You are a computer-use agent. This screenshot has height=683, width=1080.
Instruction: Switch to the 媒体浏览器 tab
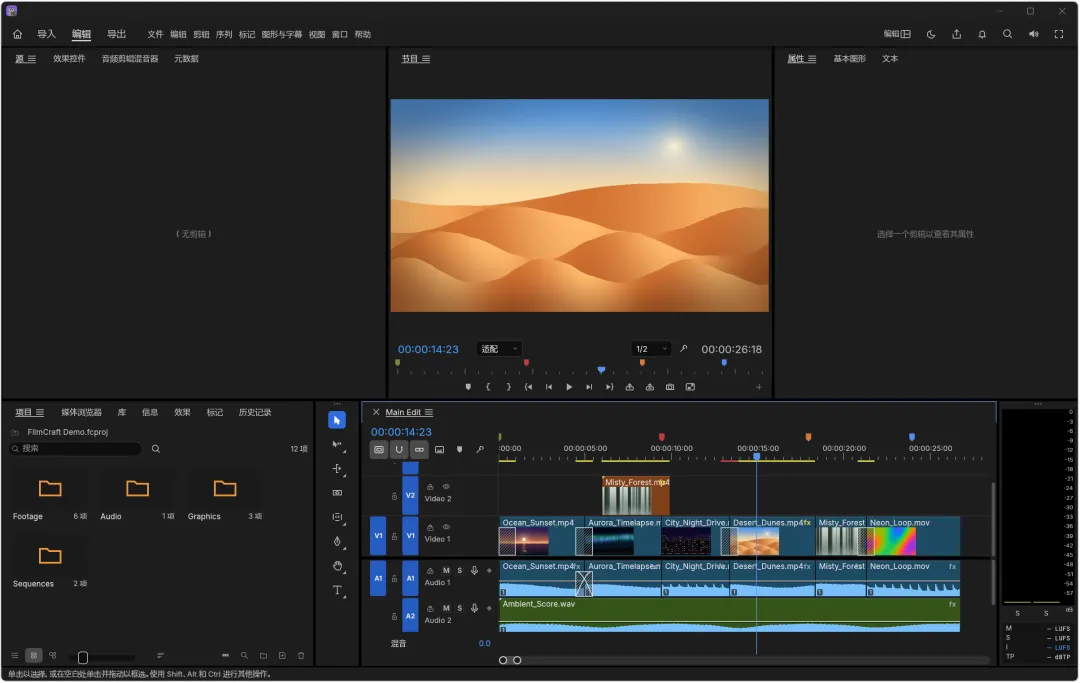click(x=81, y=412)
